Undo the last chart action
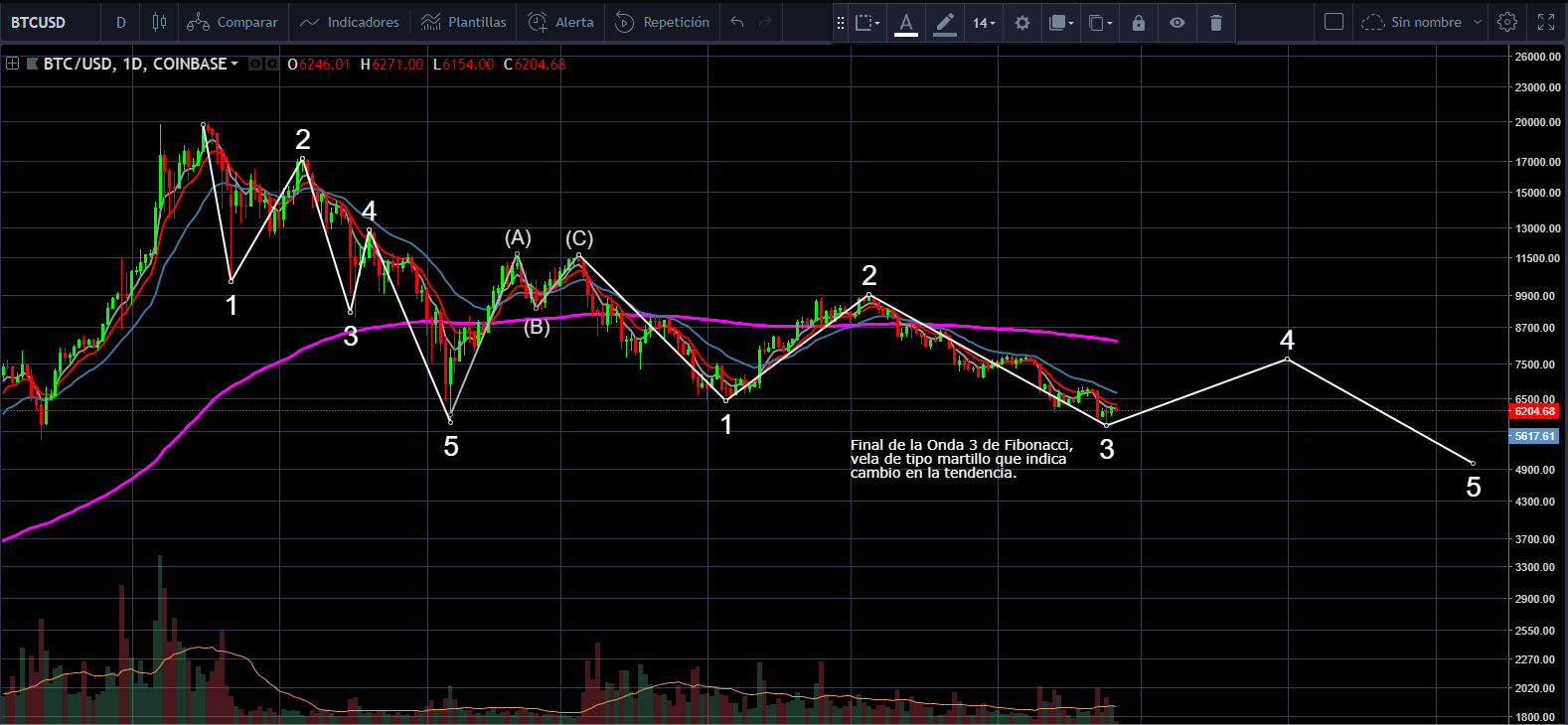The height and width of the screenshot is (725, 1568). (737, 22)
